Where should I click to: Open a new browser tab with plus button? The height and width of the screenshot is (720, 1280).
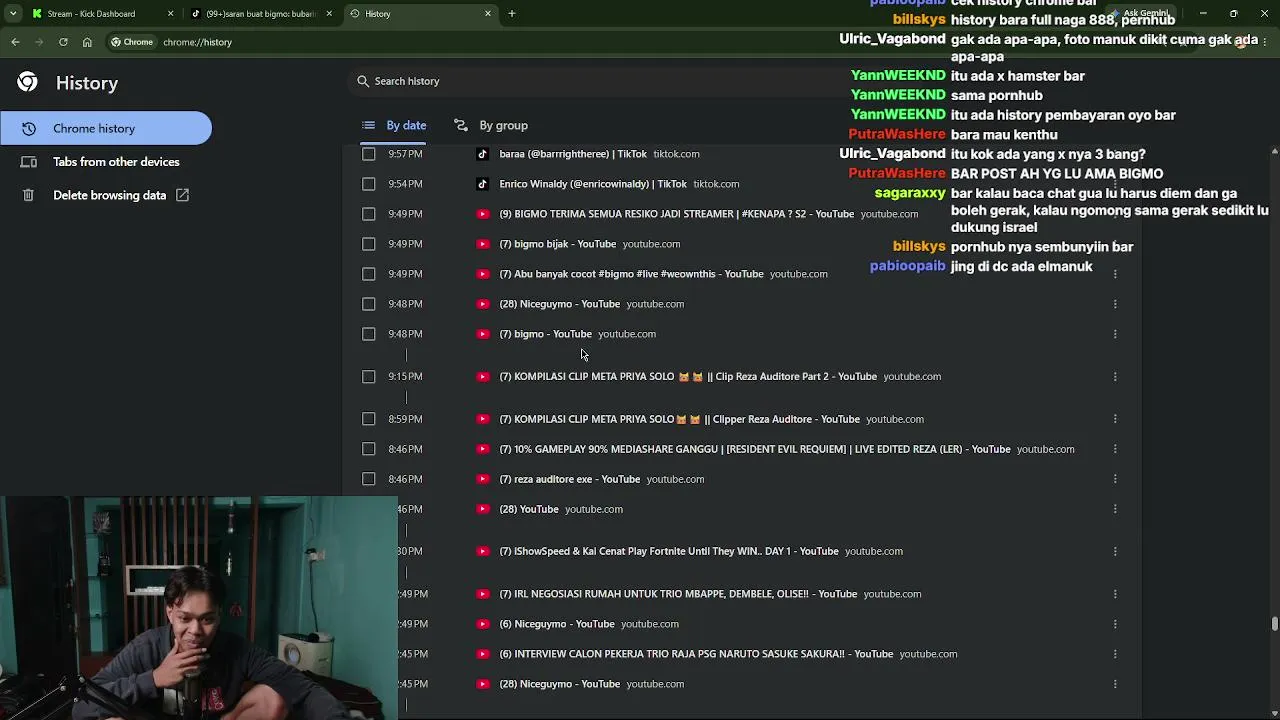pyautogui.click(x=512, y=14)
